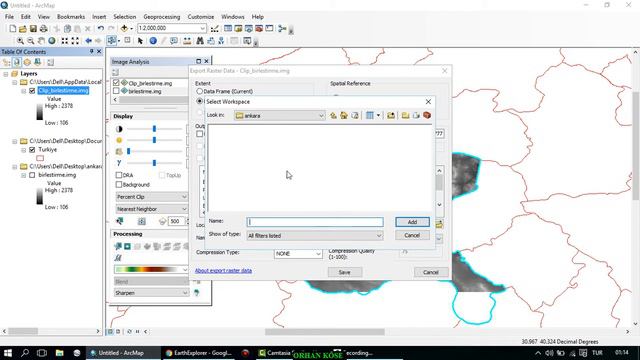Image resolution: width=640 pixels, height=360 pixels.
Task: Click new file geodatabase icon in workspace dialog
Action: 416,116
